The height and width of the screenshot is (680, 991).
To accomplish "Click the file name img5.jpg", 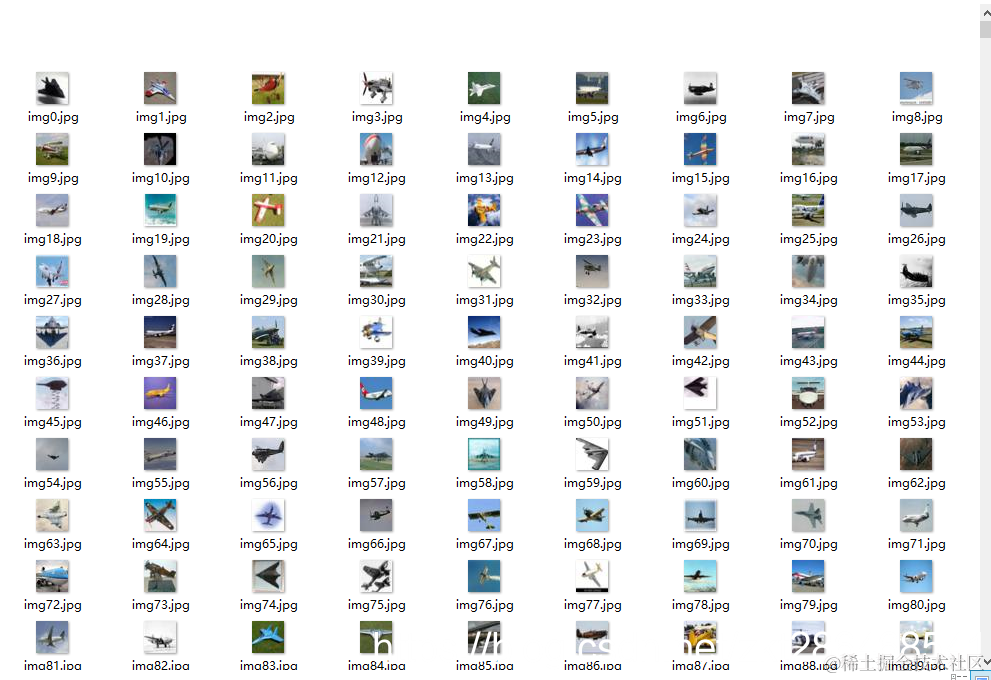I will point(593,117).
